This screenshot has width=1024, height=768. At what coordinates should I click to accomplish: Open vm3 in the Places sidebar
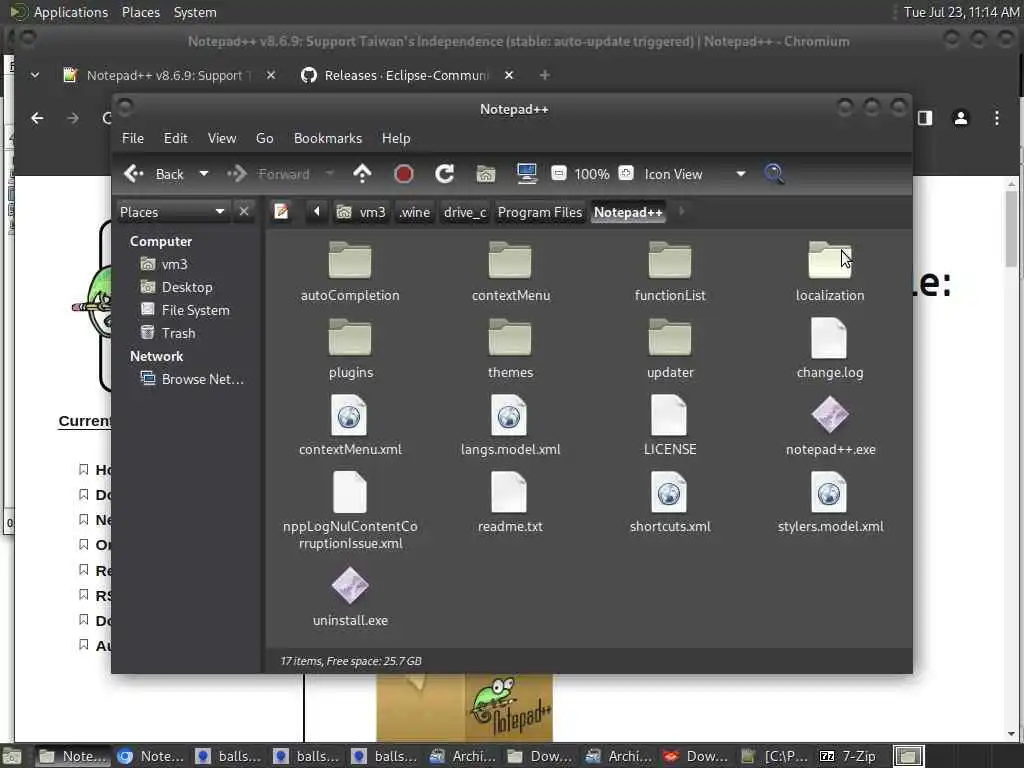coord(174,264)
